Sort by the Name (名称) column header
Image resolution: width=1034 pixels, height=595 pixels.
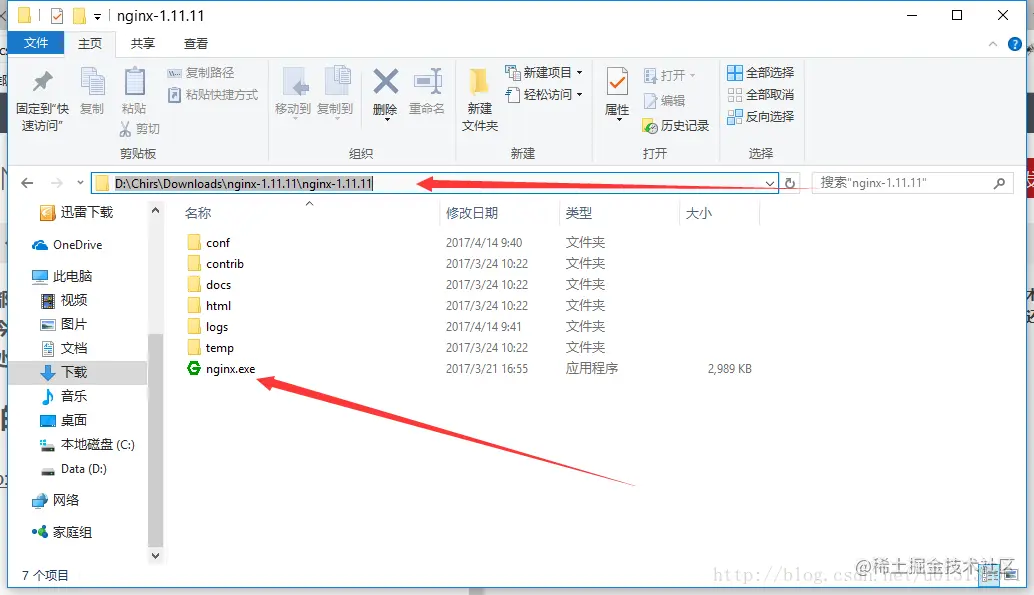click(x=198, y=213)
